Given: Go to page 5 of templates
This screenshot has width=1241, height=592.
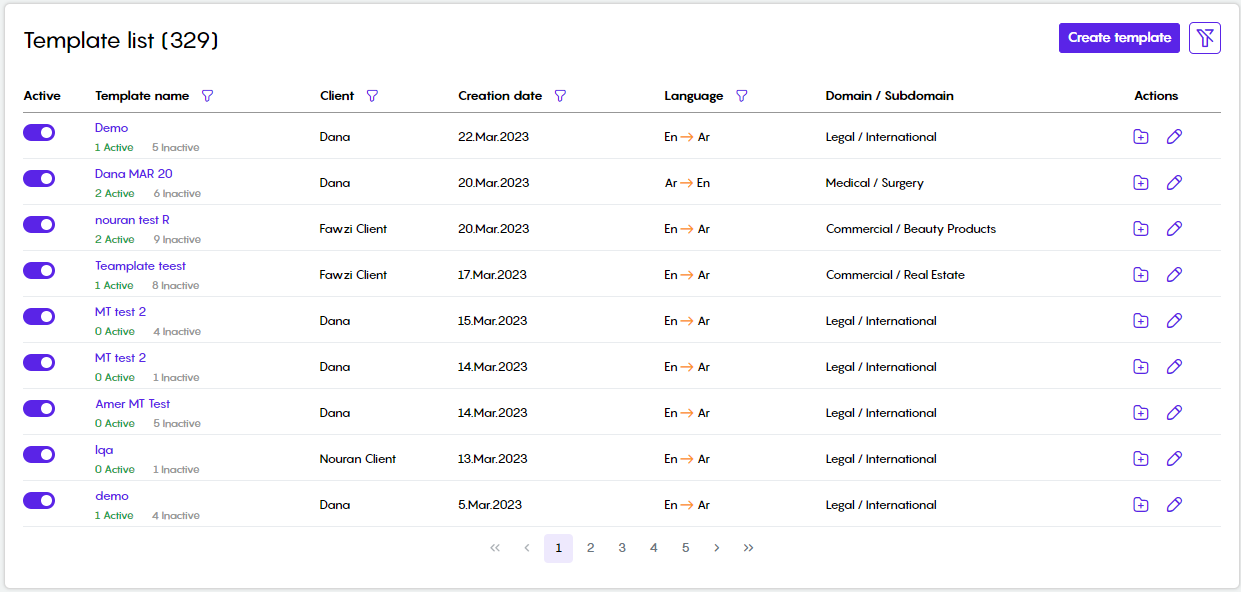Looking at the screenshot, I should [685, 548].
